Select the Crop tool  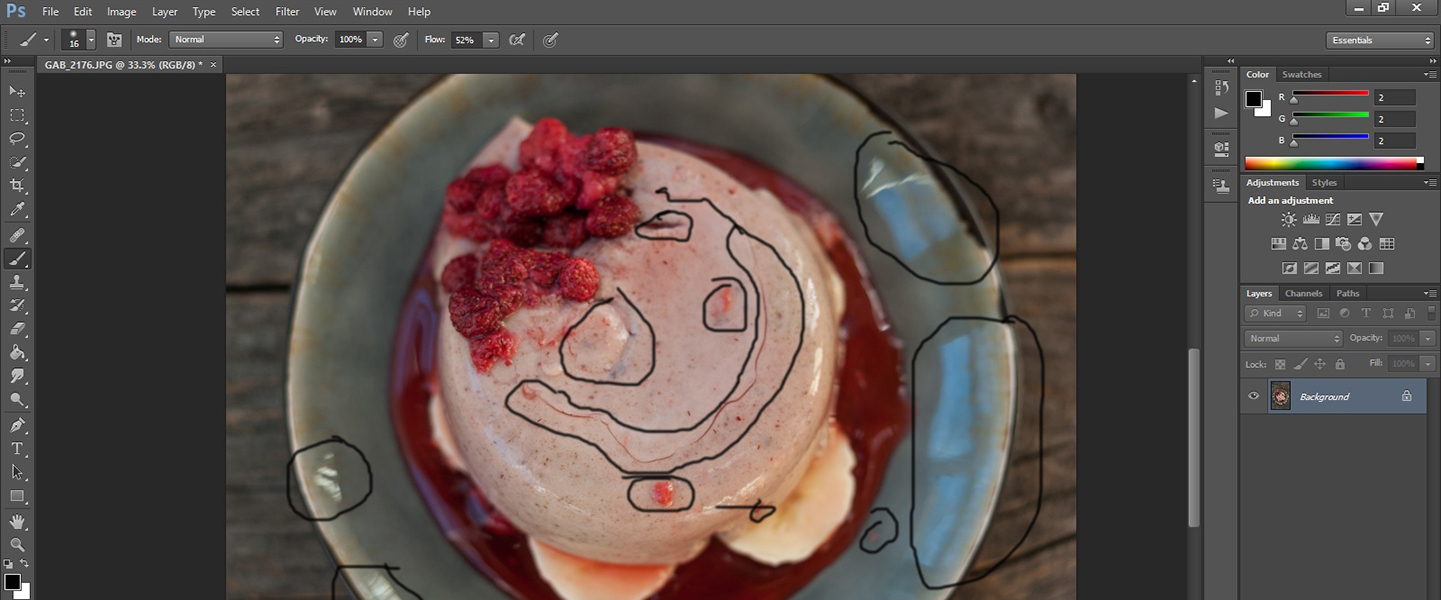(17, 186)
